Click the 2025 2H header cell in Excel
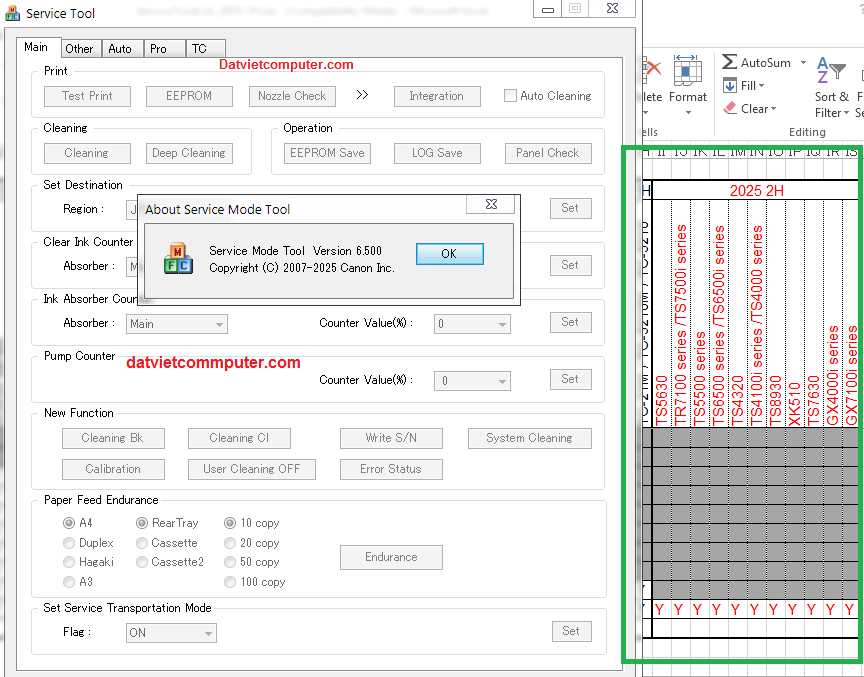The width and height of the screenshot is (864, 677). coord(756,191)
